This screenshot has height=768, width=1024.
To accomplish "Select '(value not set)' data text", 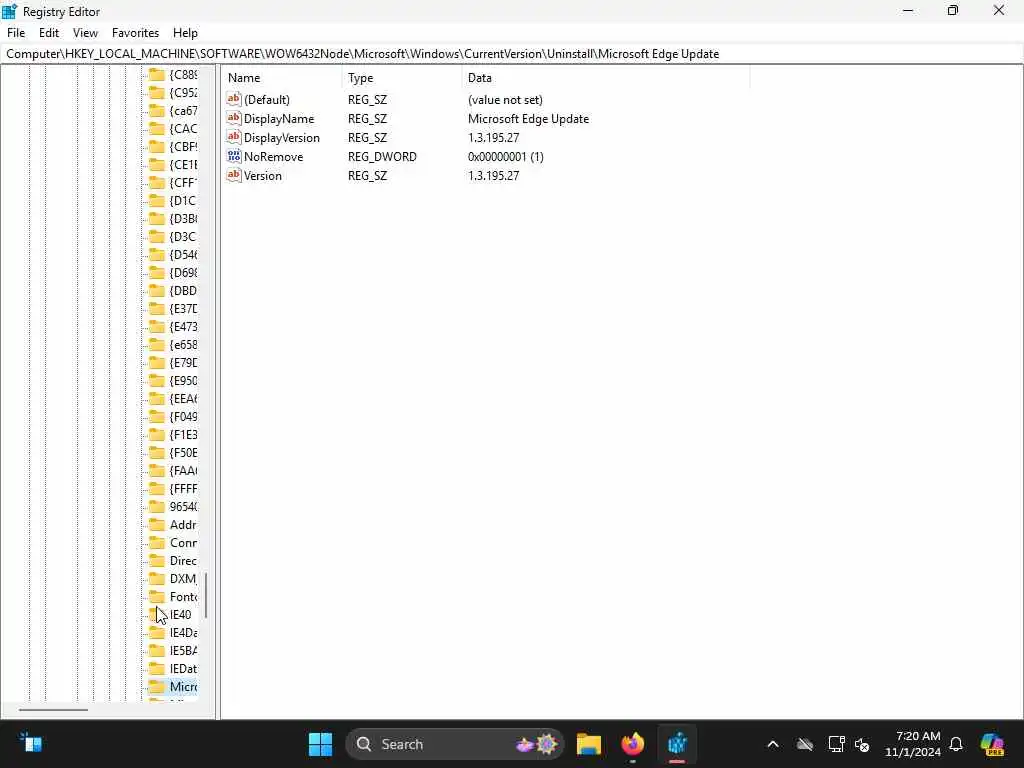I will point(505,100).
